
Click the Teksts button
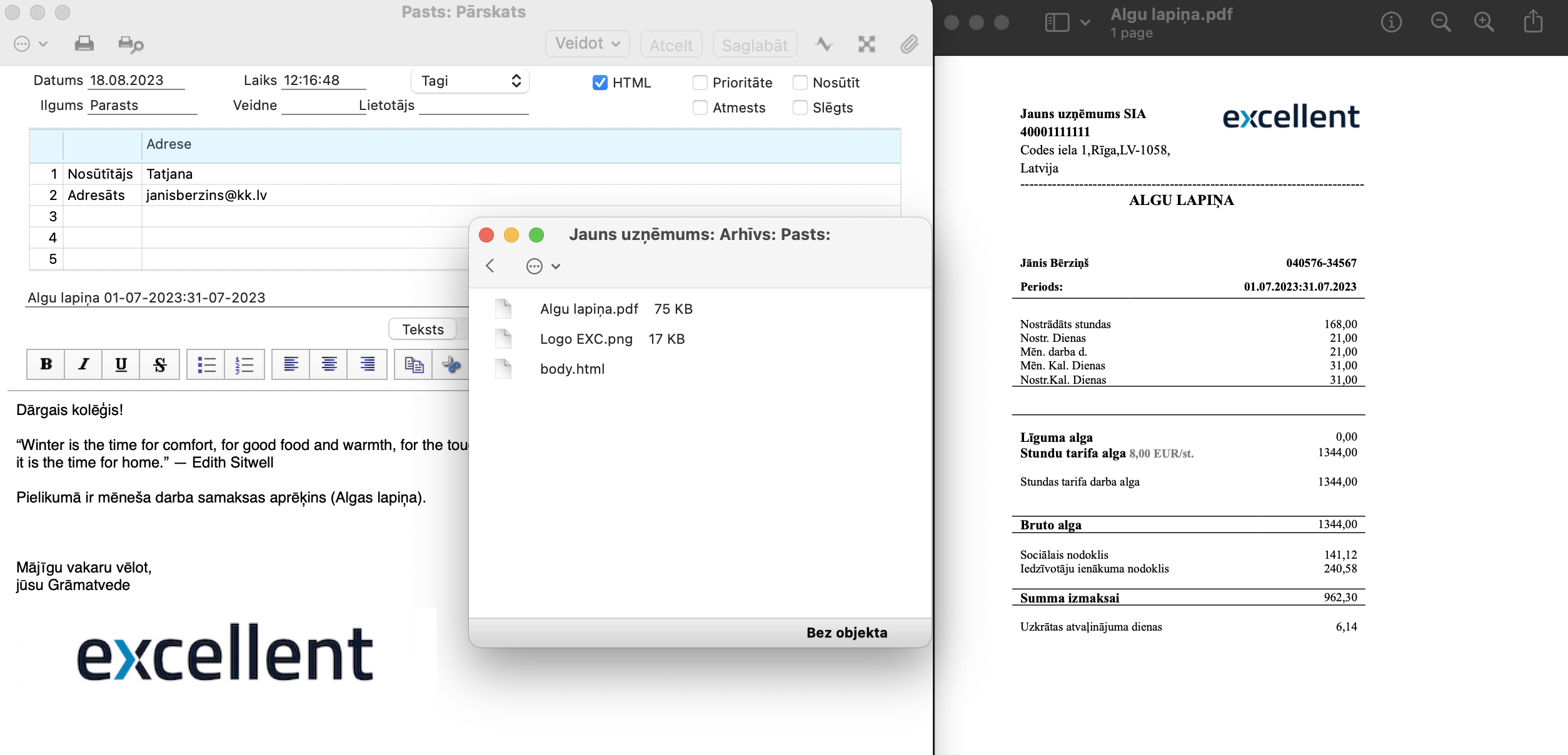[423, 329]
